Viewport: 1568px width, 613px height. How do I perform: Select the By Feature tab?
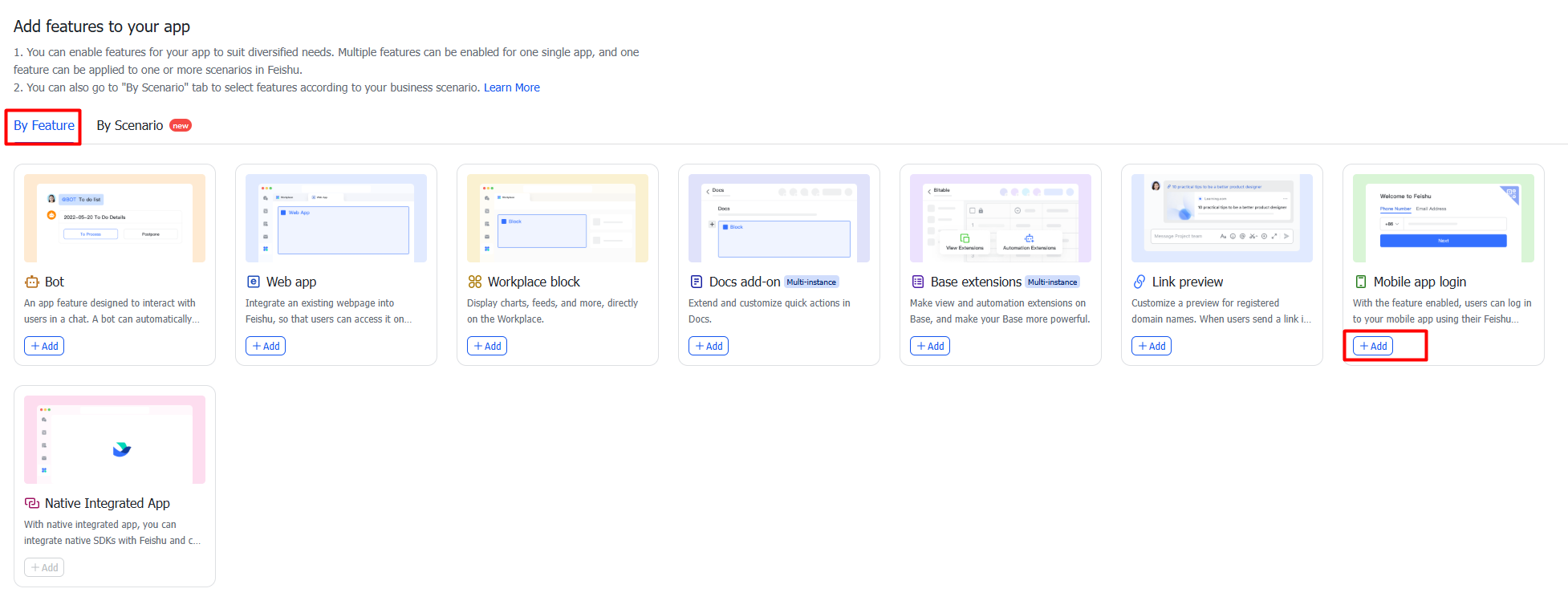[44, 125]
